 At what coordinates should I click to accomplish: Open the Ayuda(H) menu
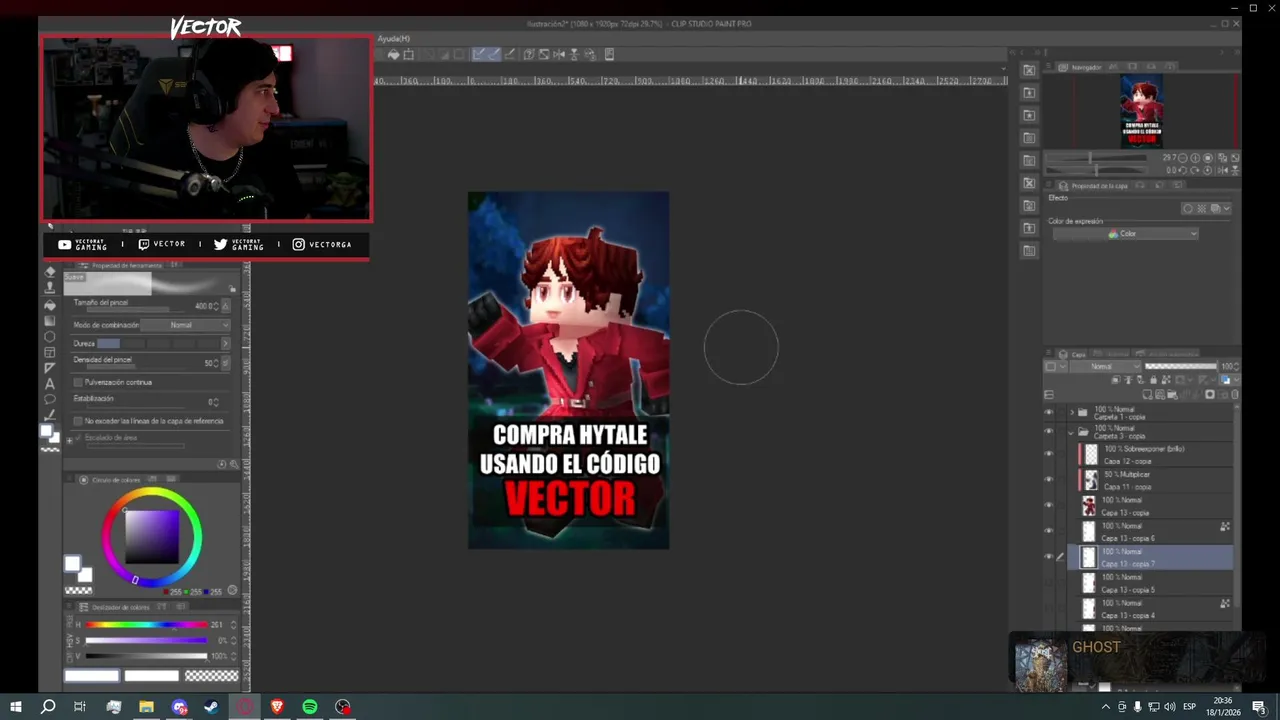click(393, 39)
